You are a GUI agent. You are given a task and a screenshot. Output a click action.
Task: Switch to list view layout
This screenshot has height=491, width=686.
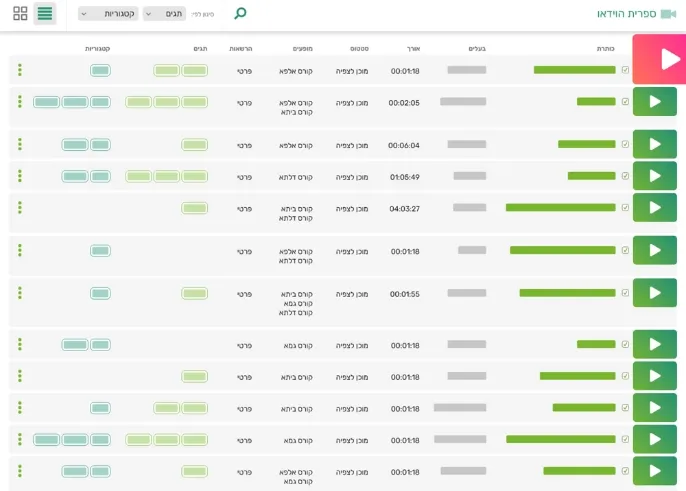click(45, 14)
